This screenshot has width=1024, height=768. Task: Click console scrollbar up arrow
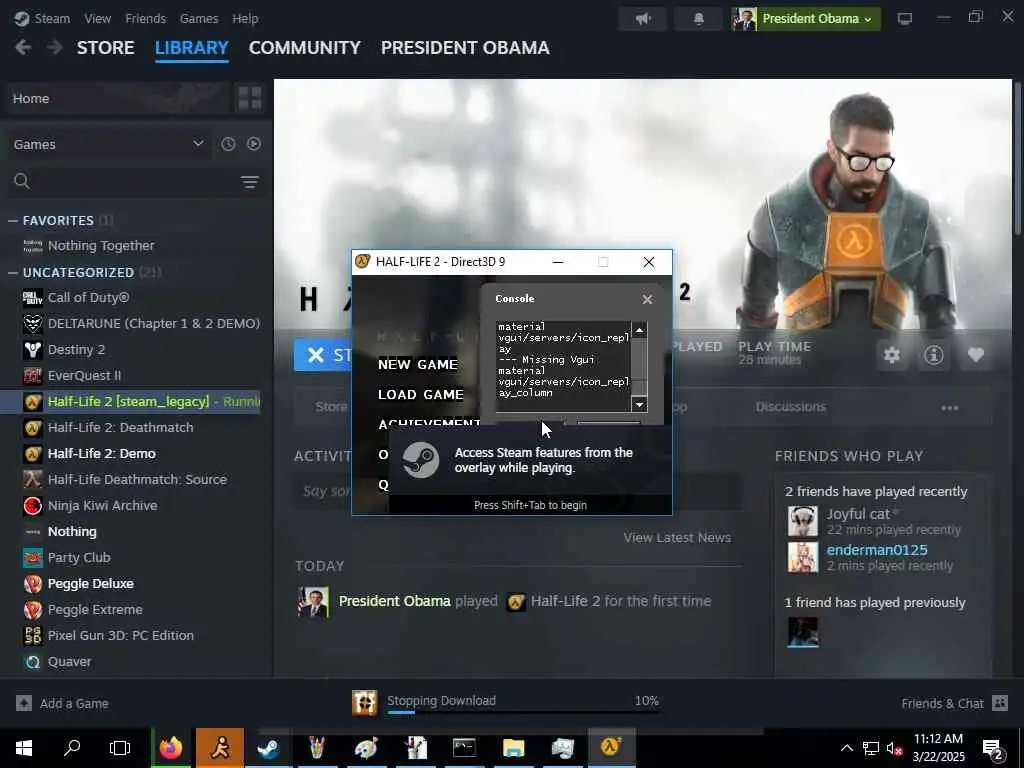639,330
